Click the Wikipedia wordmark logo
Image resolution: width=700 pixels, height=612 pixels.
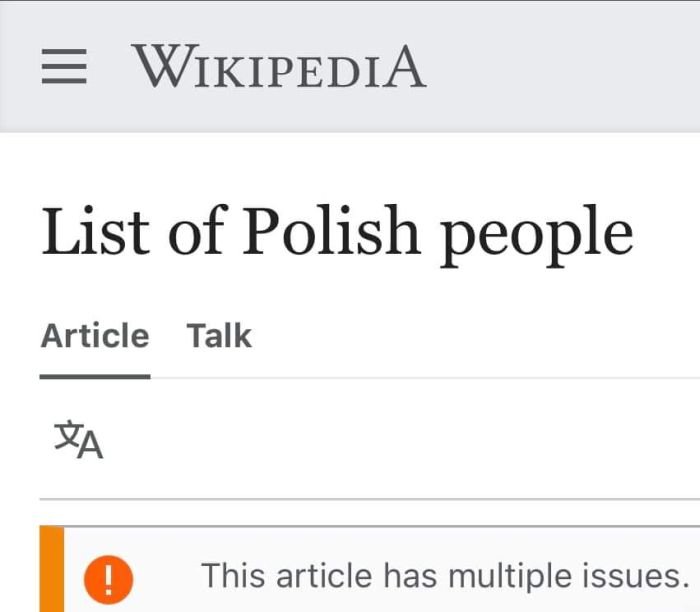[278, 67]
